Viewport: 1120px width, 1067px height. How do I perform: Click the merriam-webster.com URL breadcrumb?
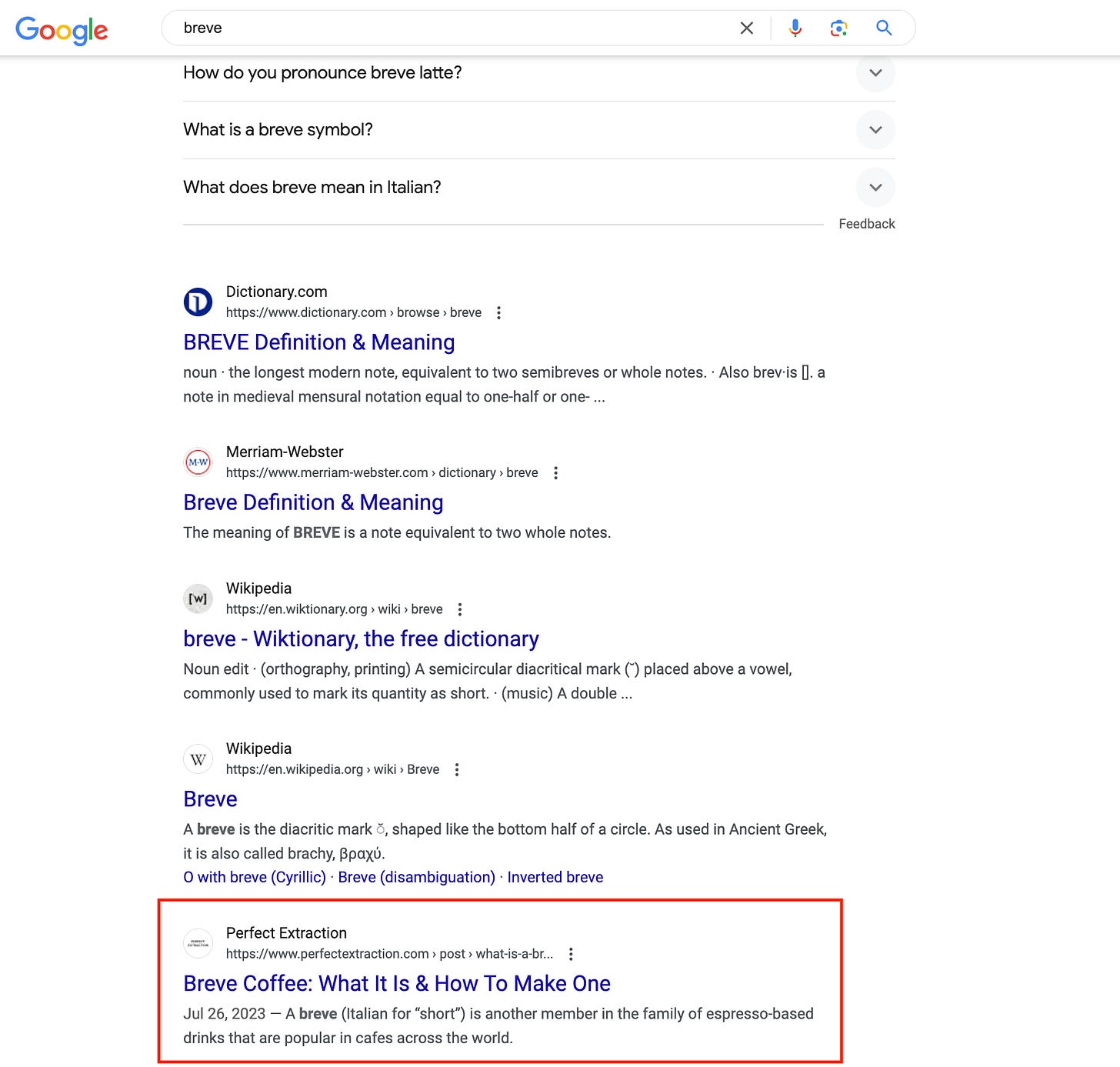coord(382,472)
